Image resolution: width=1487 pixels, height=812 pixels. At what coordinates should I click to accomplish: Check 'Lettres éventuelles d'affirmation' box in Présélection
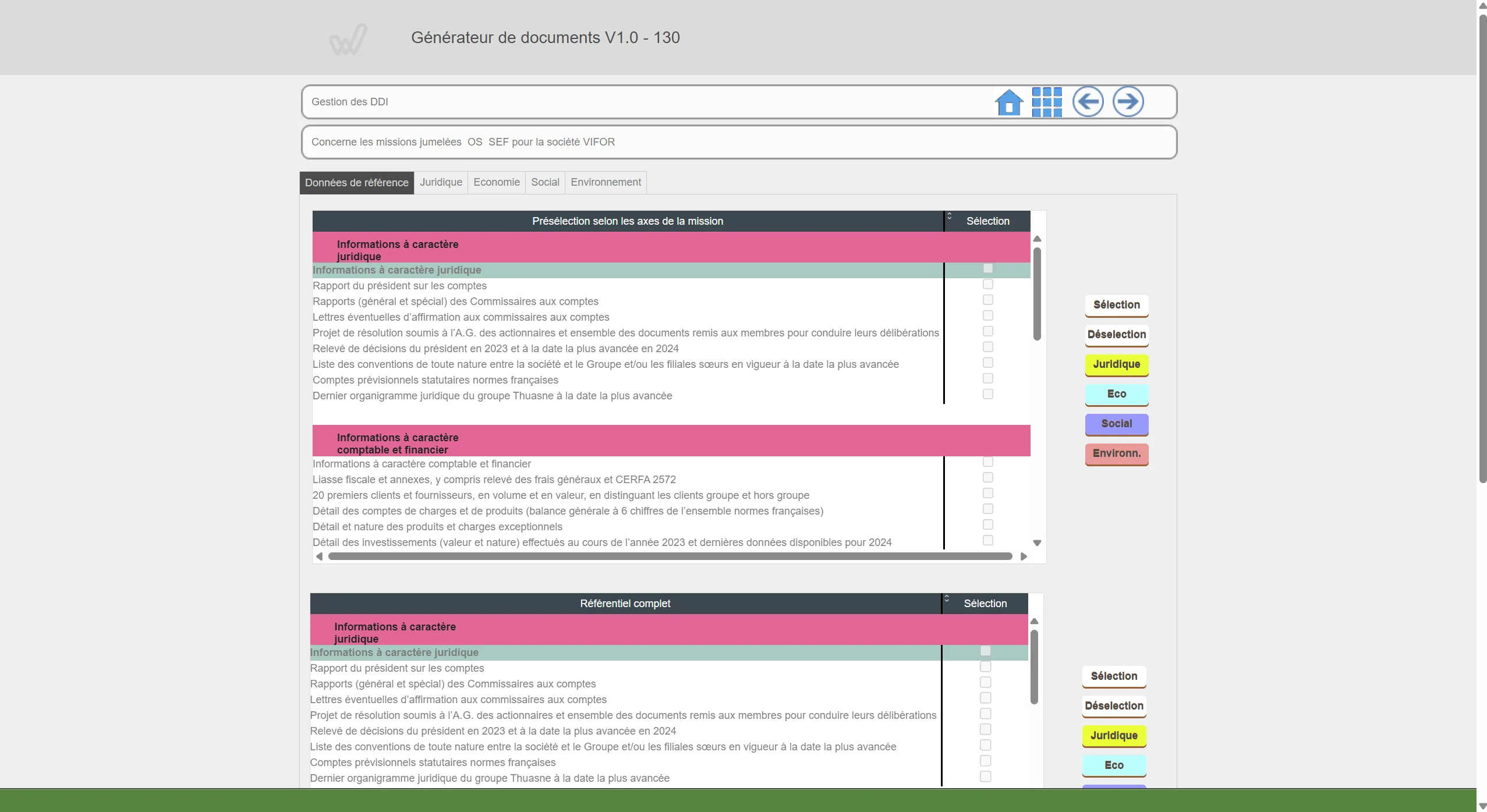click(988, 315)
